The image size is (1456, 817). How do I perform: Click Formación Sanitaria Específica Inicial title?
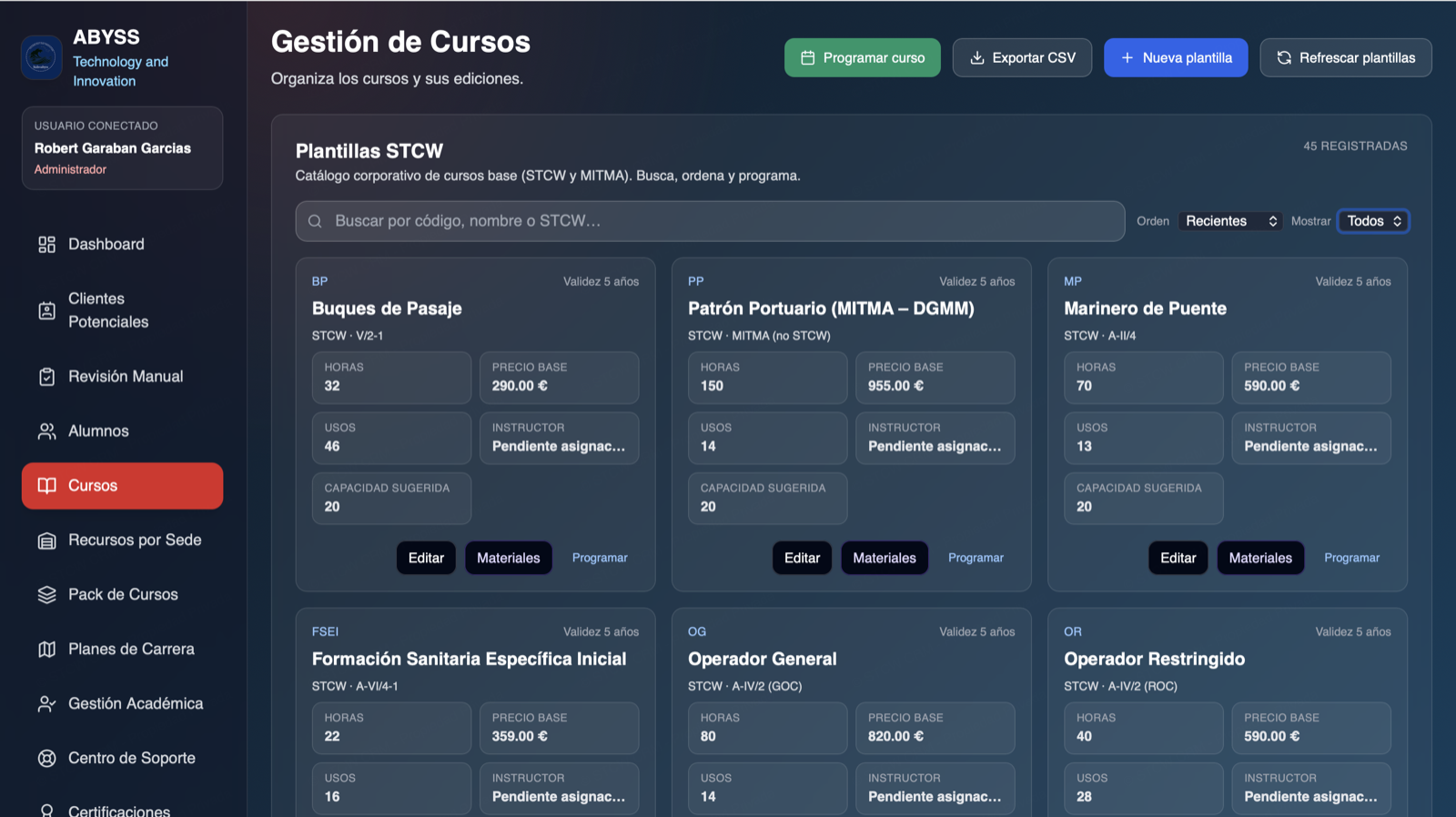(469, 659)
